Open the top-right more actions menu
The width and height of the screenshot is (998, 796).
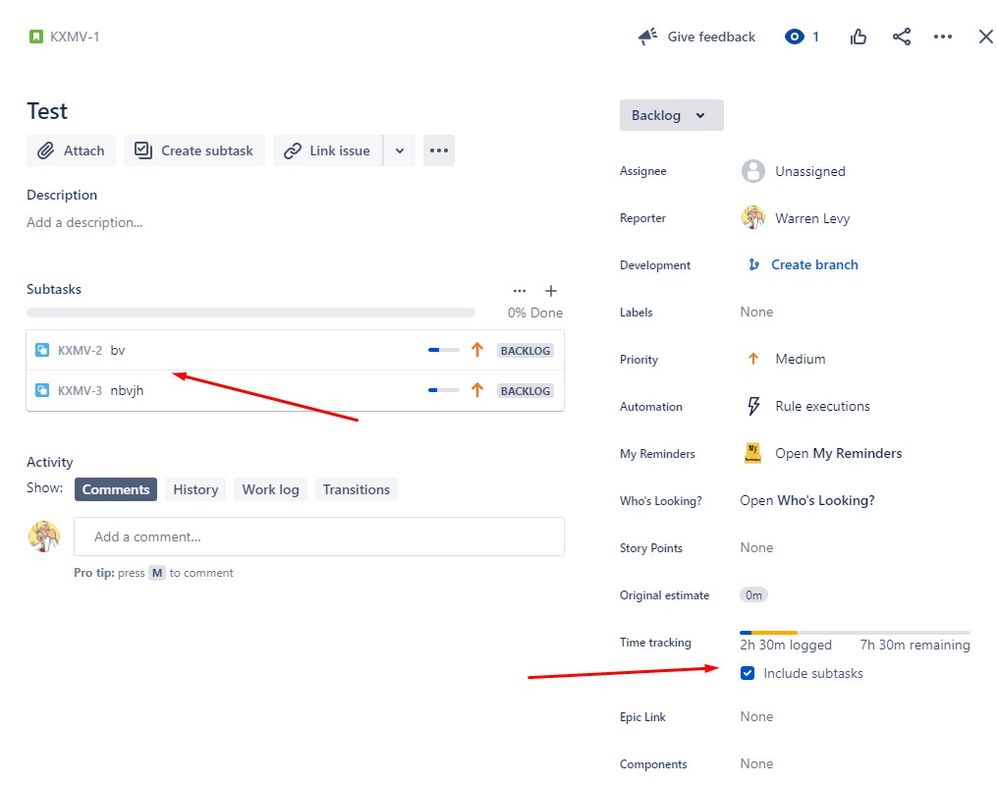[943, 37]
